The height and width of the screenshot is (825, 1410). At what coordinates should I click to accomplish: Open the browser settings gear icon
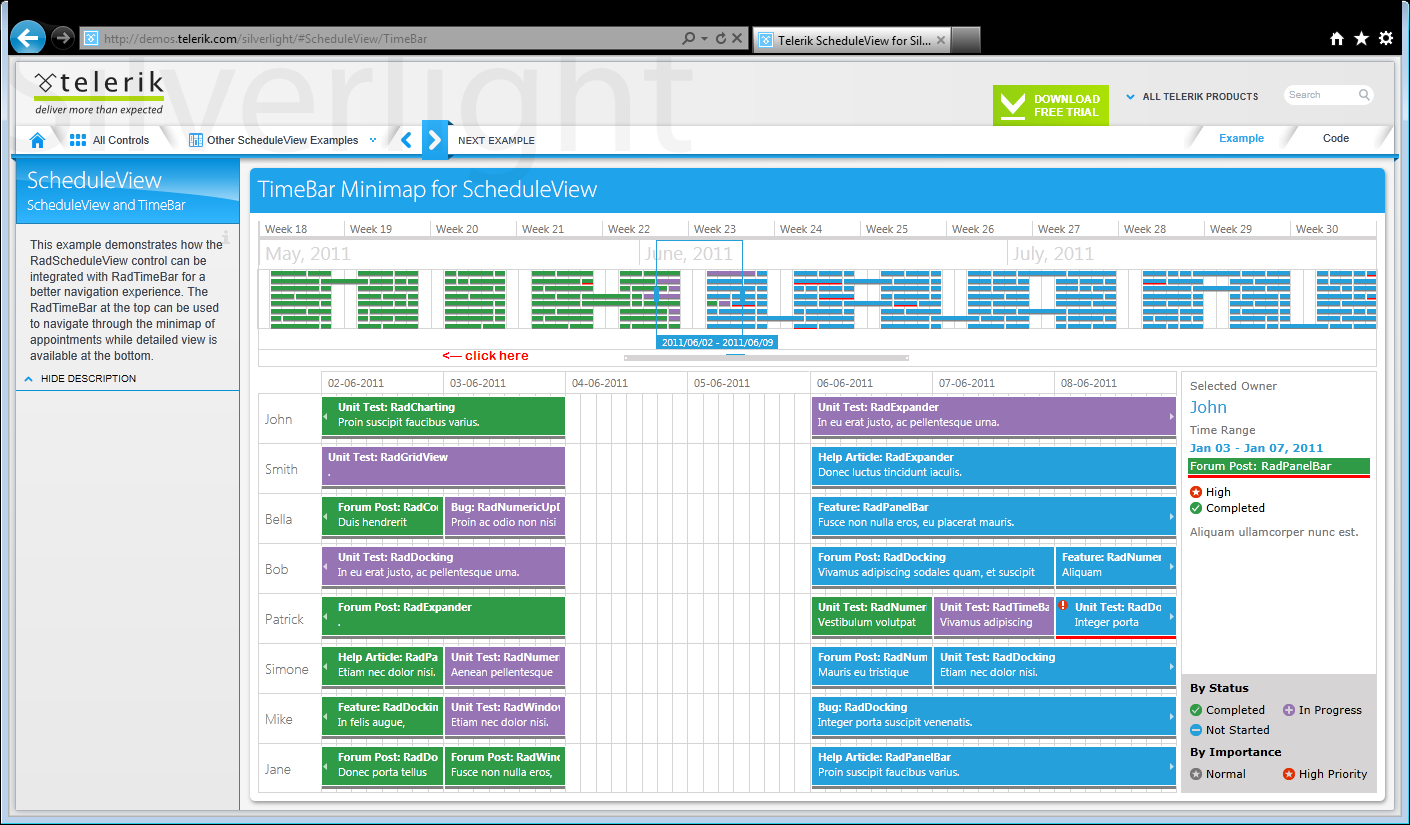coord(1385,38)
